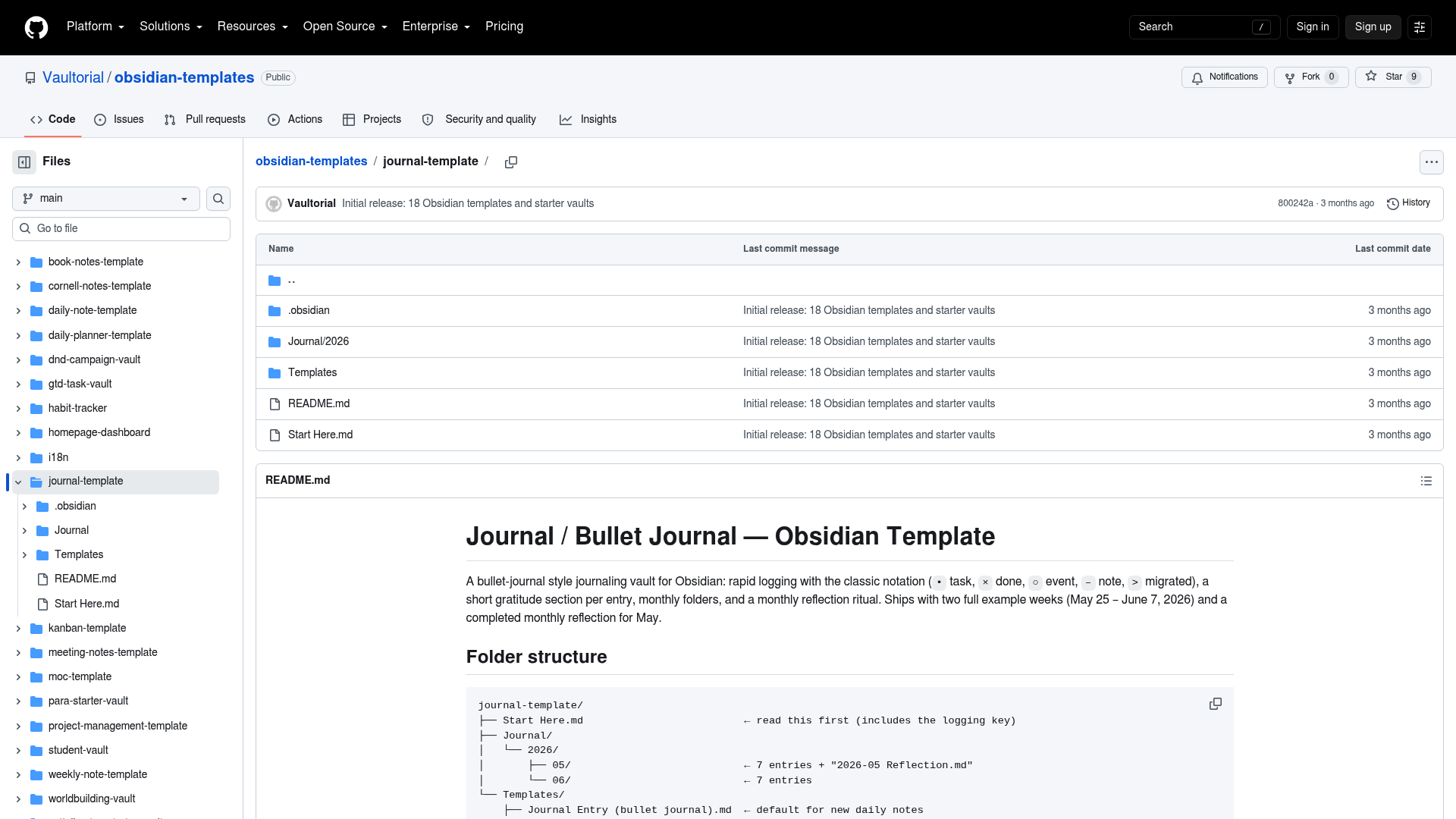Open the GitHub homepage logo

coord(36,27)
